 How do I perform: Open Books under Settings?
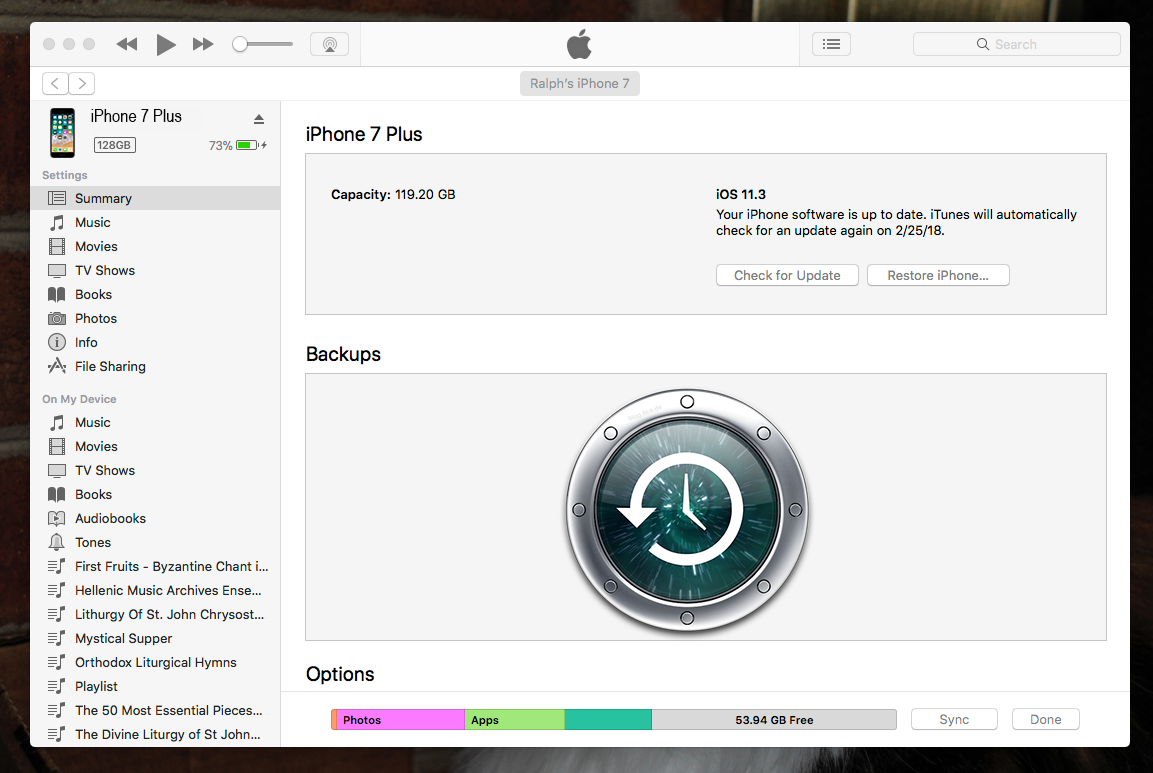point(155,294)
